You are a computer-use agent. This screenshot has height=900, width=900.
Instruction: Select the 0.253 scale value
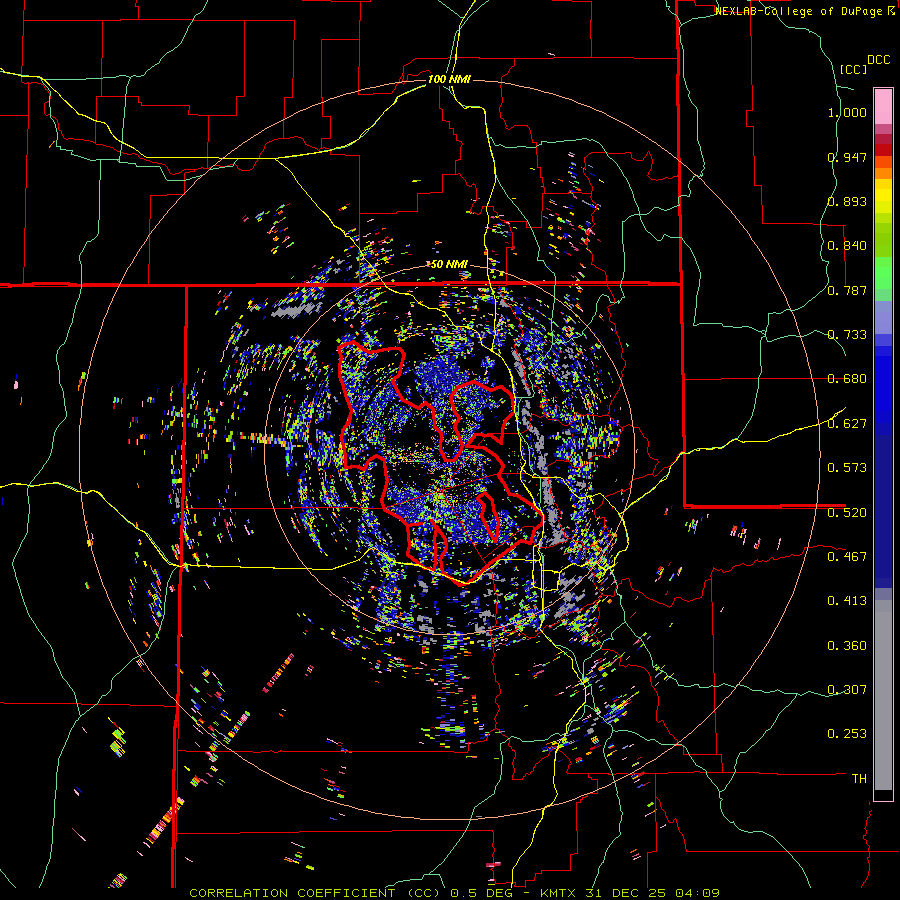tap(847, 734)
